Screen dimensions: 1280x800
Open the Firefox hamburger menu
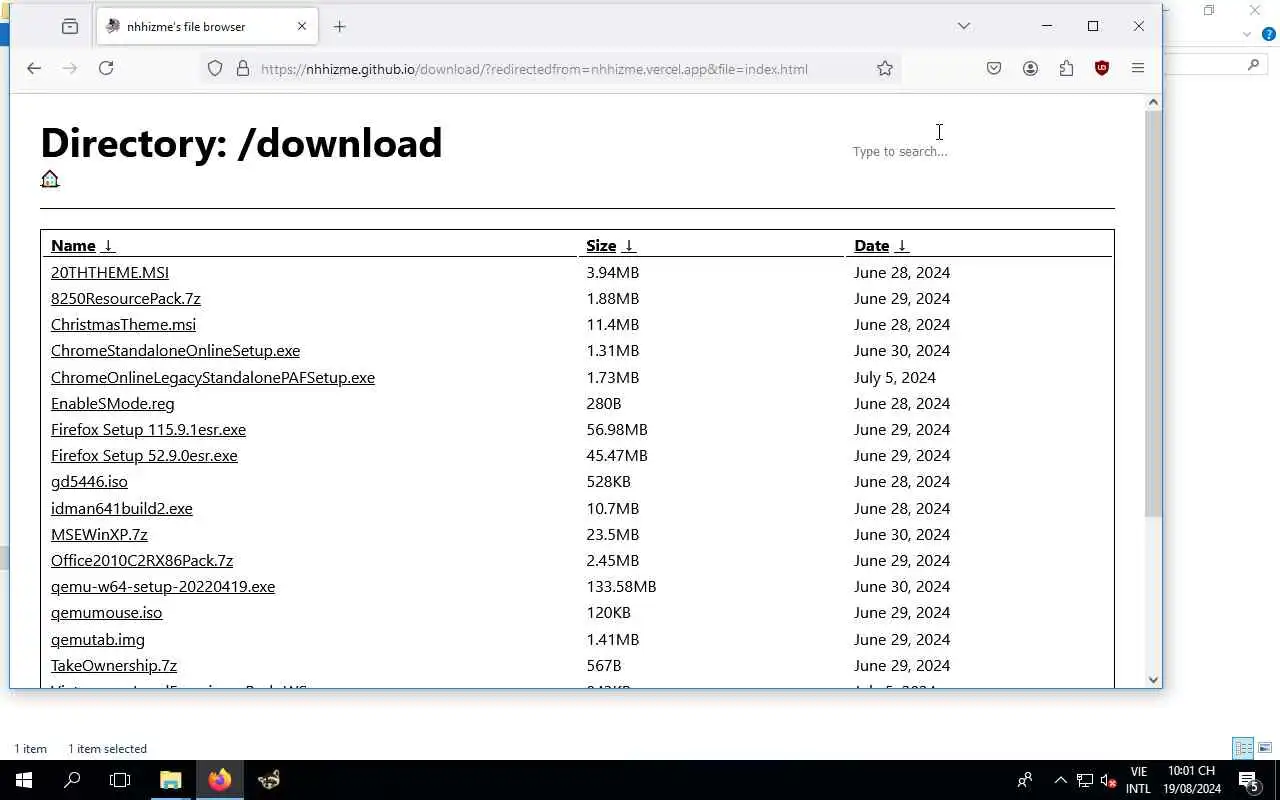click(1138, 68)
